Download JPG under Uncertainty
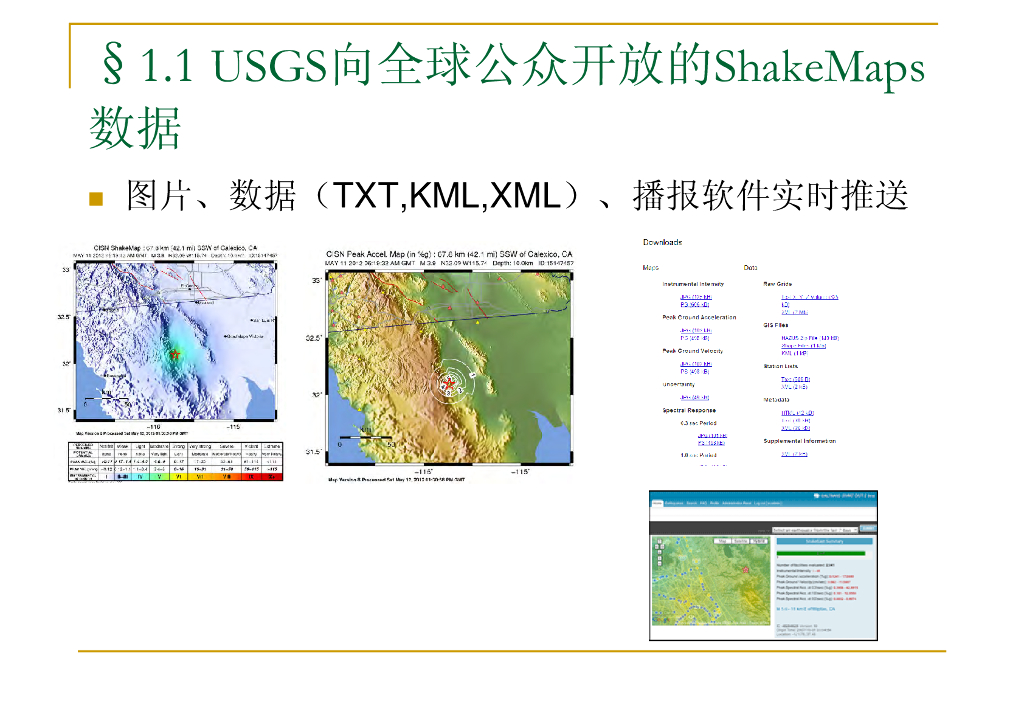The height and width of the screenshot is (724, 1024). [695, 398]
